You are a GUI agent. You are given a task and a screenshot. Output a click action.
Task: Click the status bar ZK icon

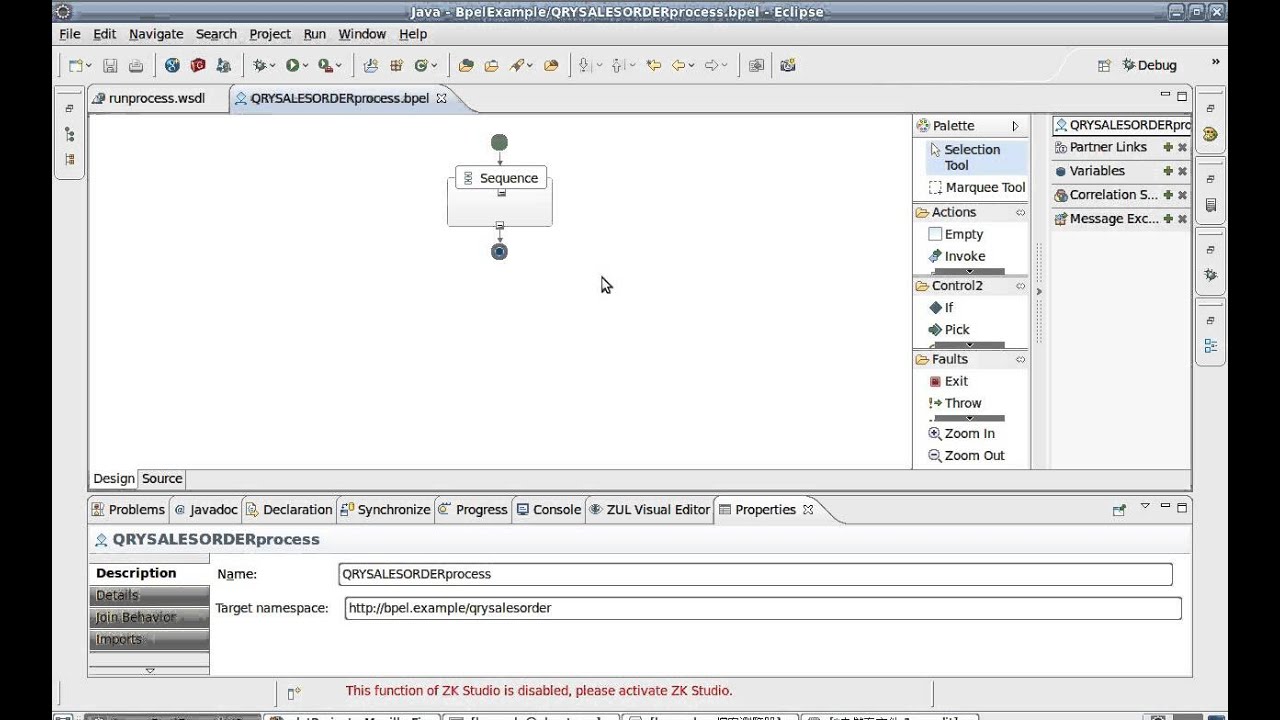pyautogui.click(x=293, y=693)
